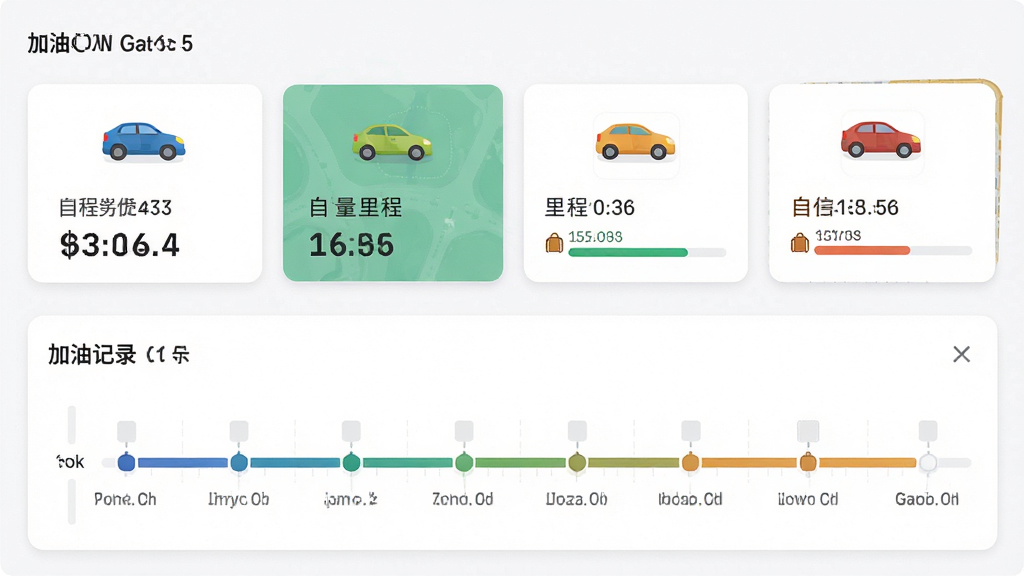Click the "16:55" value on the green card

(x=351, y=246)
